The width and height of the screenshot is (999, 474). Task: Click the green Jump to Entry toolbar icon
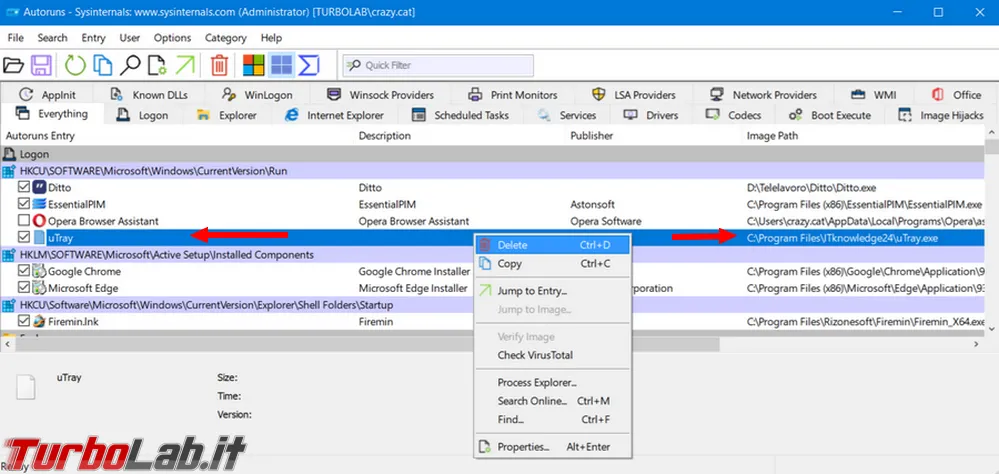click(185, 65)
